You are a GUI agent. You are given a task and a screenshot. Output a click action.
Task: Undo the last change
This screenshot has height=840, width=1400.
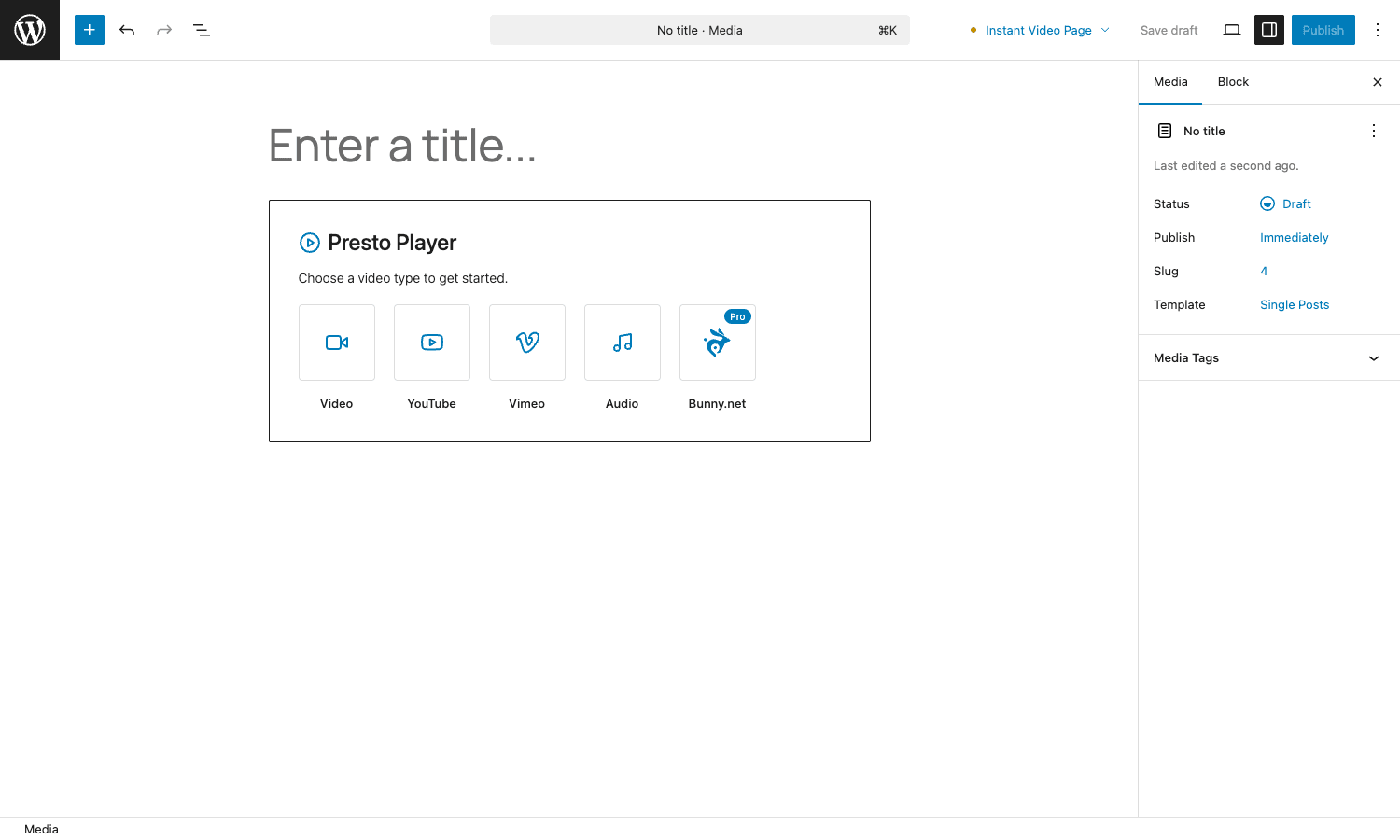pyautogui.click(x=127, y=30)
